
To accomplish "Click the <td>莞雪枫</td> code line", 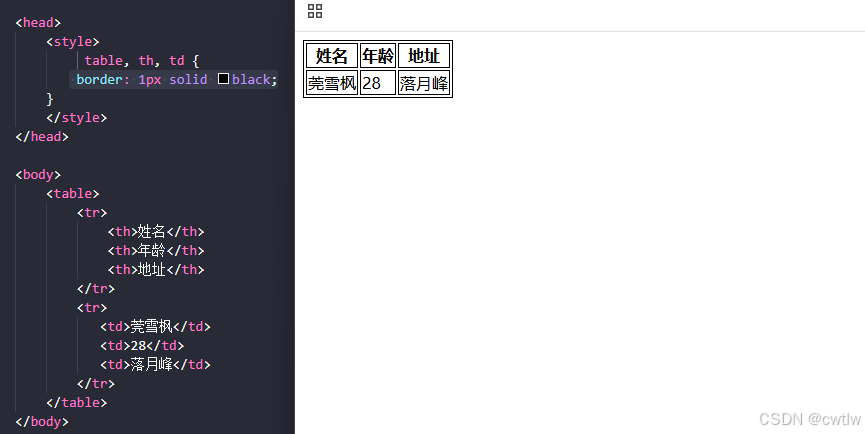I will [156, 326].
